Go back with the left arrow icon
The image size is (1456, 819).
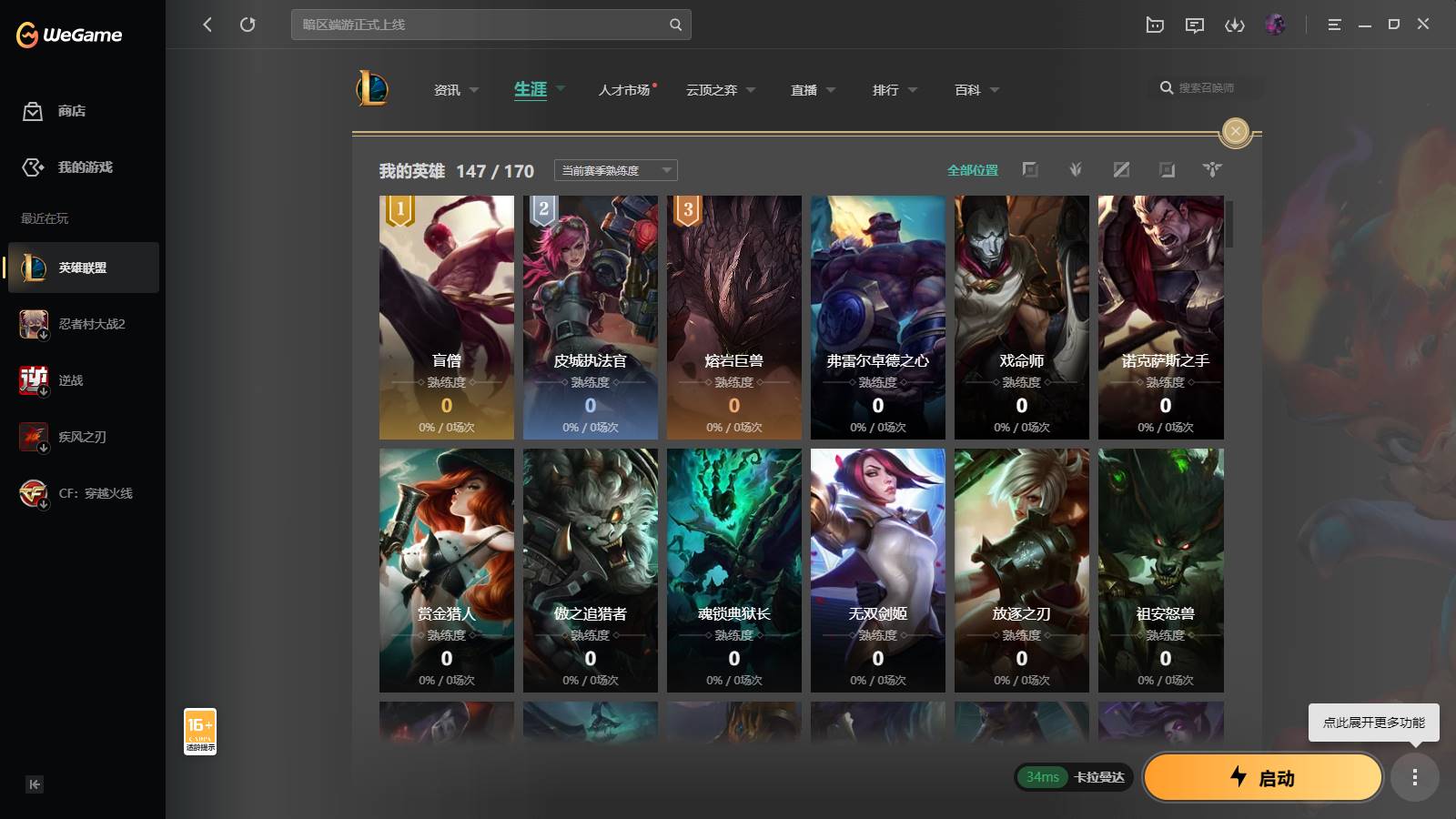(x=207, y=25)
